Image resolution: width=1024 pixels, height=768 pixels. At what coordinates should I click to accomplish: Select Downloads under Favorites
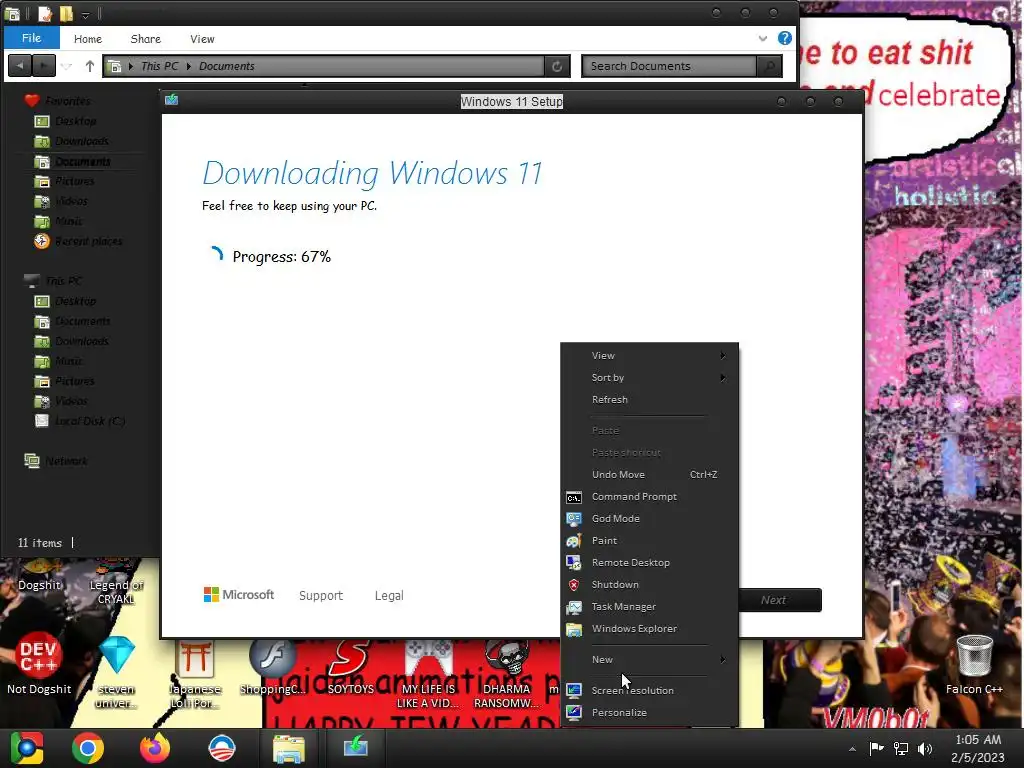(x=82, y=141)
